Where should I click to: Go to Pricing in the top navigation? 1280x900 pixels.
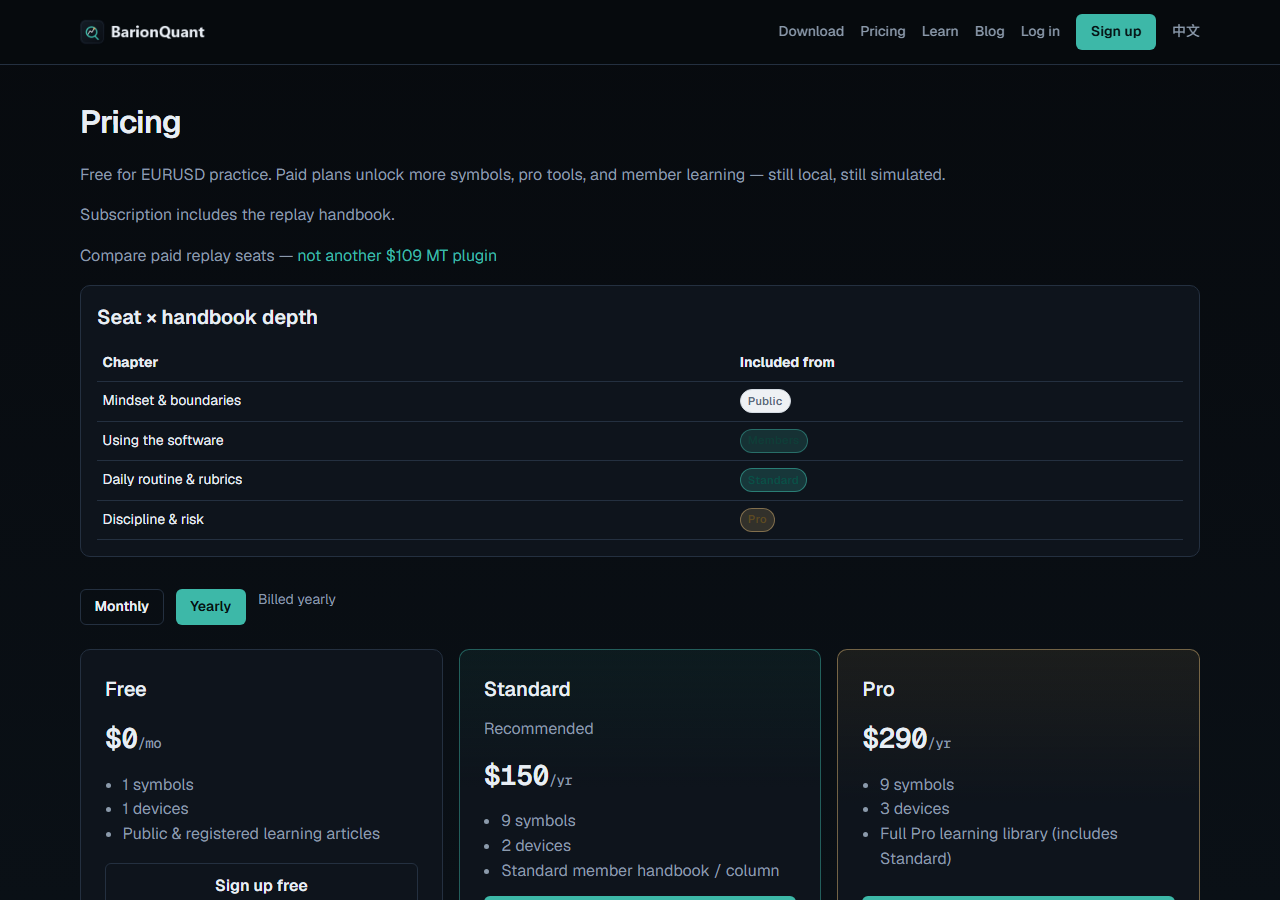pyautogui.click(x=883, y=32)
